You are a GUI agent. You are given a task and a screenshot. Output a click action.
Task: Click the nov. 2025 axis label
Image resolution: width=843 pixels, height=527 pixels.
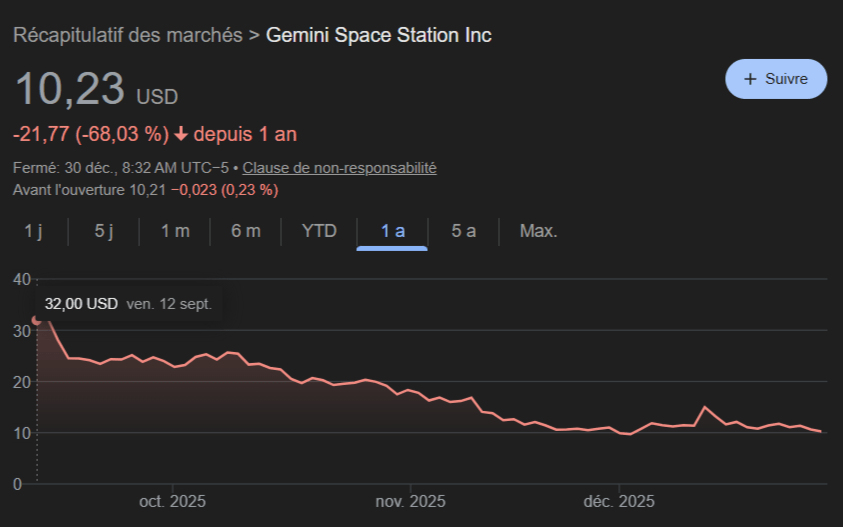[410, 502]
